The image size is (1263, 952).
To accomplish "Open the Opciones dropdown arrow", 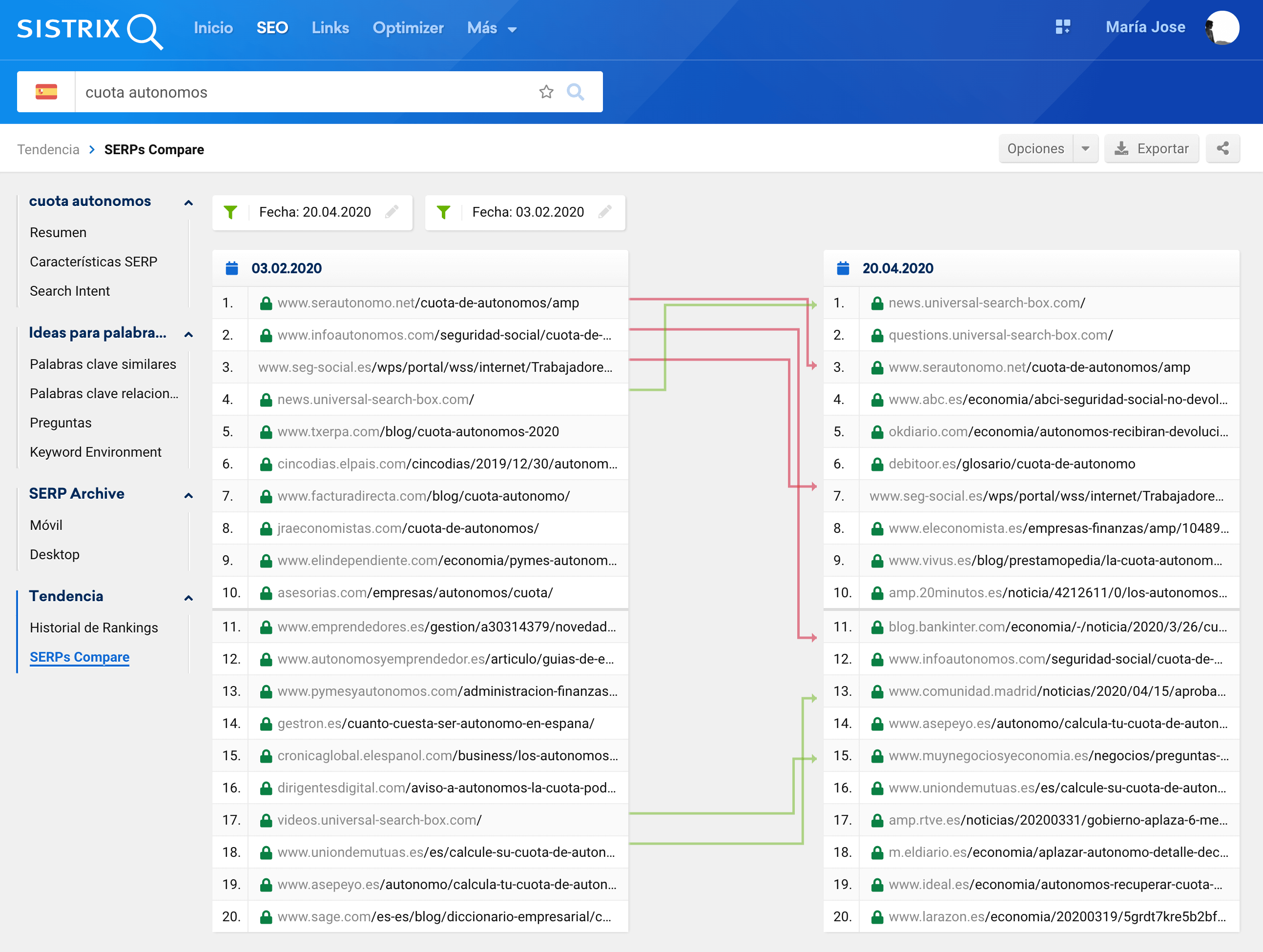I will (x=1085, y=148).
